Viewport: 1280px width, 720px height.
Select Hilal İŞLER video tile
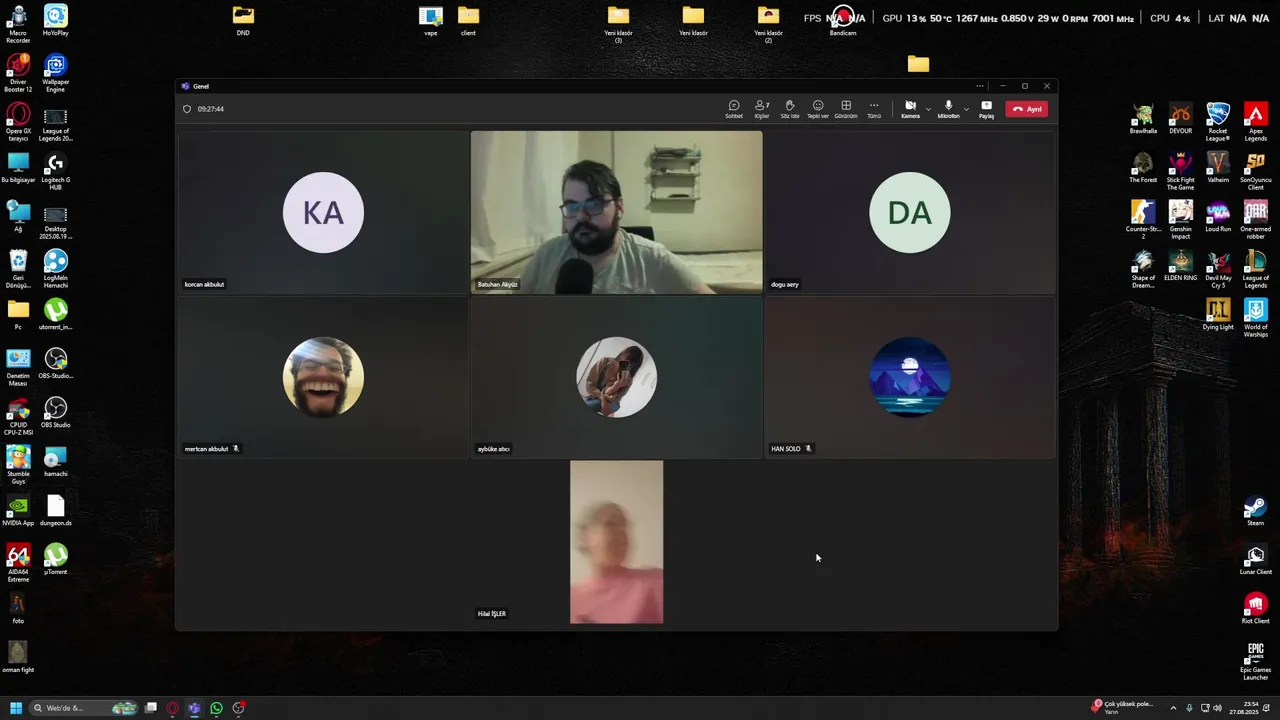pyautogui.click(x=616, y=542)
